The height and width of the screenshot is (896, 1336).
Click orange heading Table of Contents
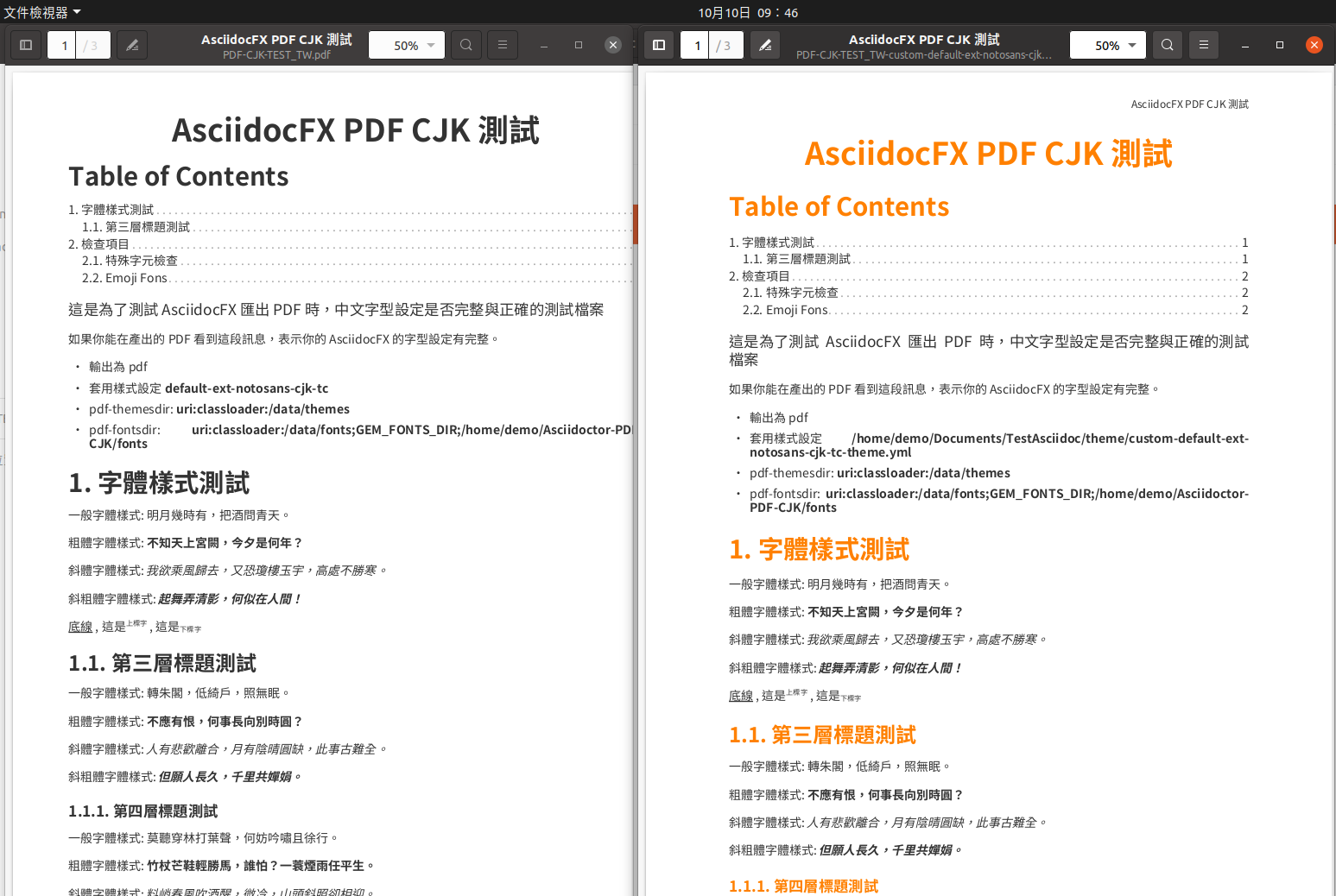pyautogui.click(x=839, y=206)
